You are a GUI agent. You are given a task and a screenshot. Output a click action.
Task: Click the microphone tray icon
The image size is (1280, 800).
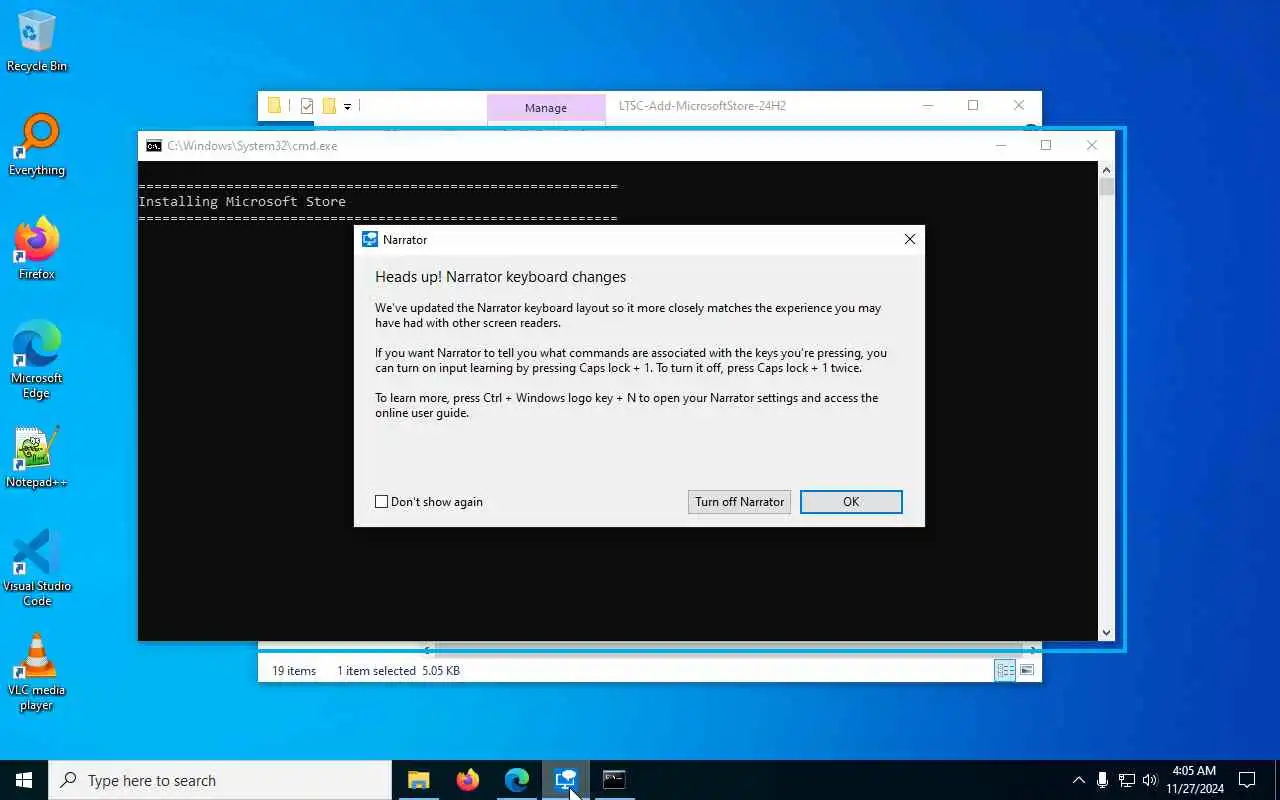(1102, 780)
